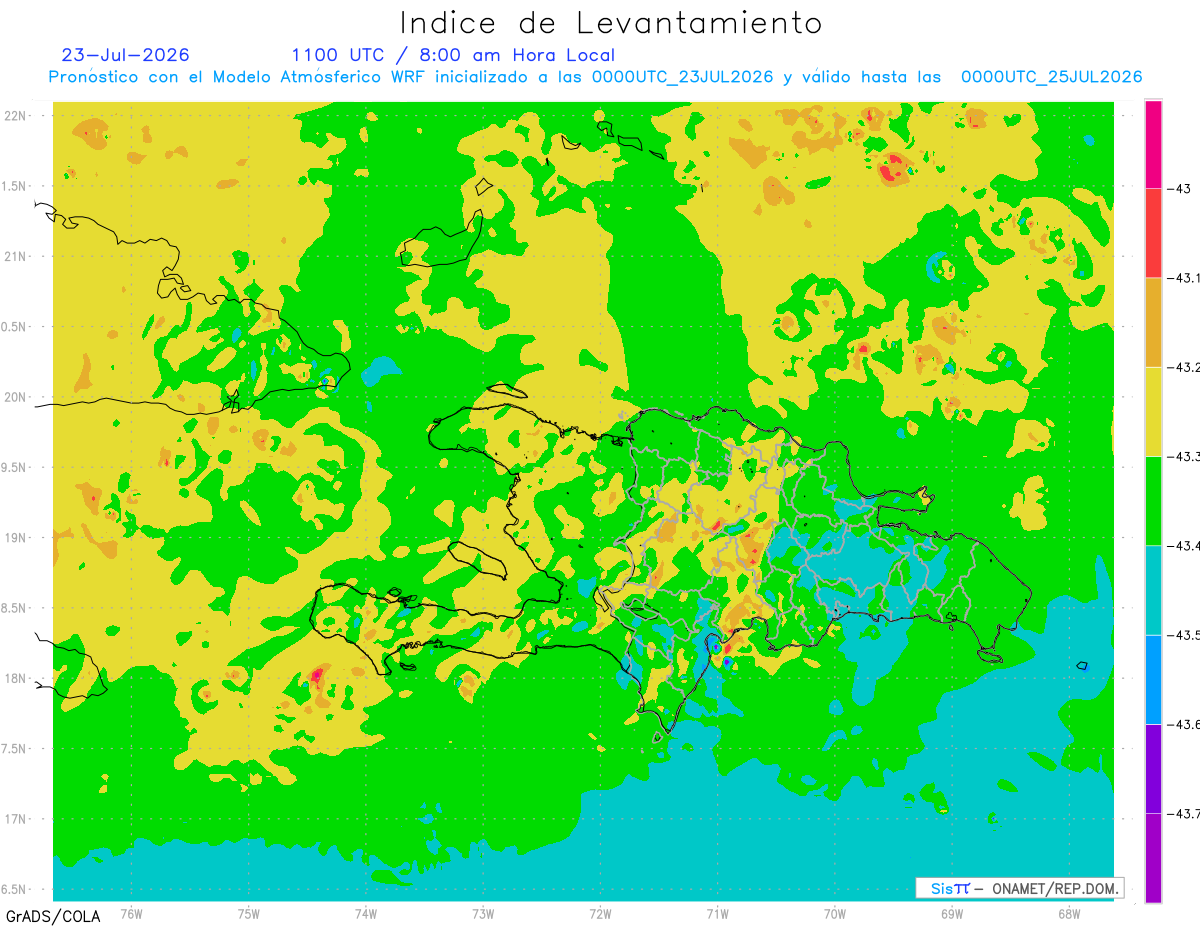Click the "17N" latitude label
The image size is (1200, 927).
15,819
